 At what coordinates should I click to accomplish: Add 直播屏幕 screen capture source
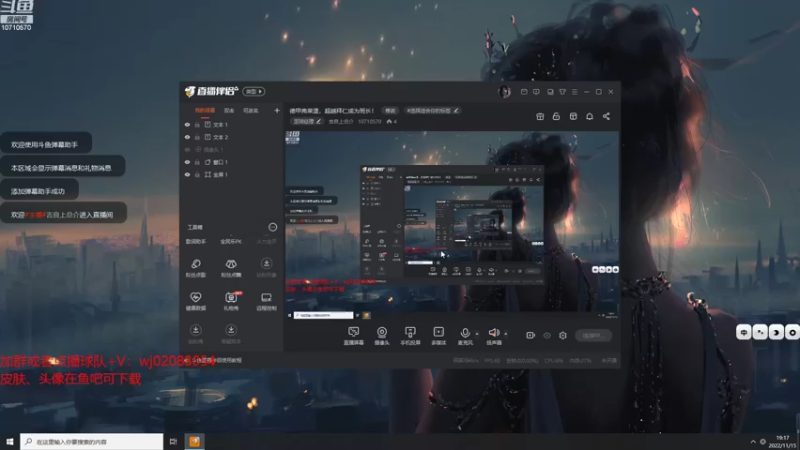354,336
